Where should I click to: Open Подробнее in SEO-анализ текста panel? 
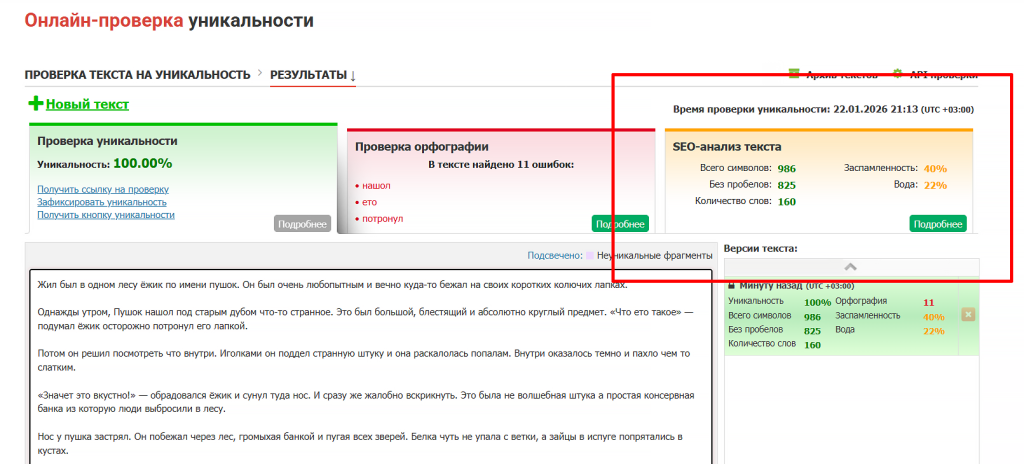point(938,224)
